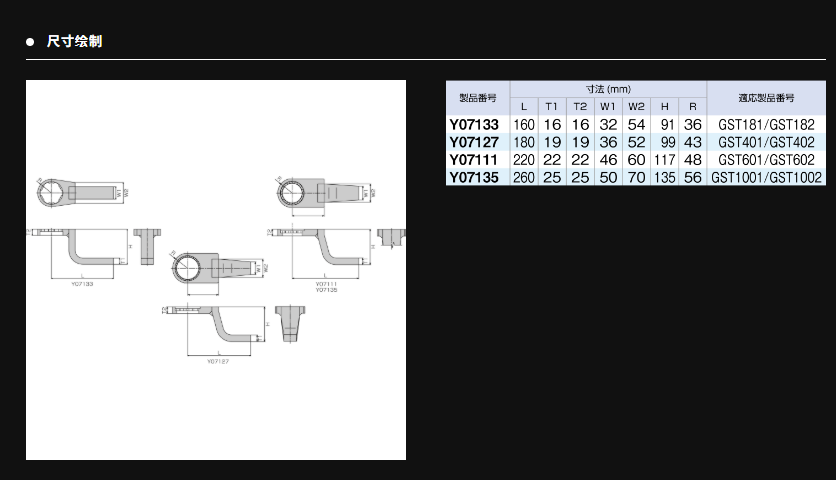Viewport: 836px width, 480px height.
Task: Click the GST181/GST182 compatible model cell
Action: coord(766,124)
